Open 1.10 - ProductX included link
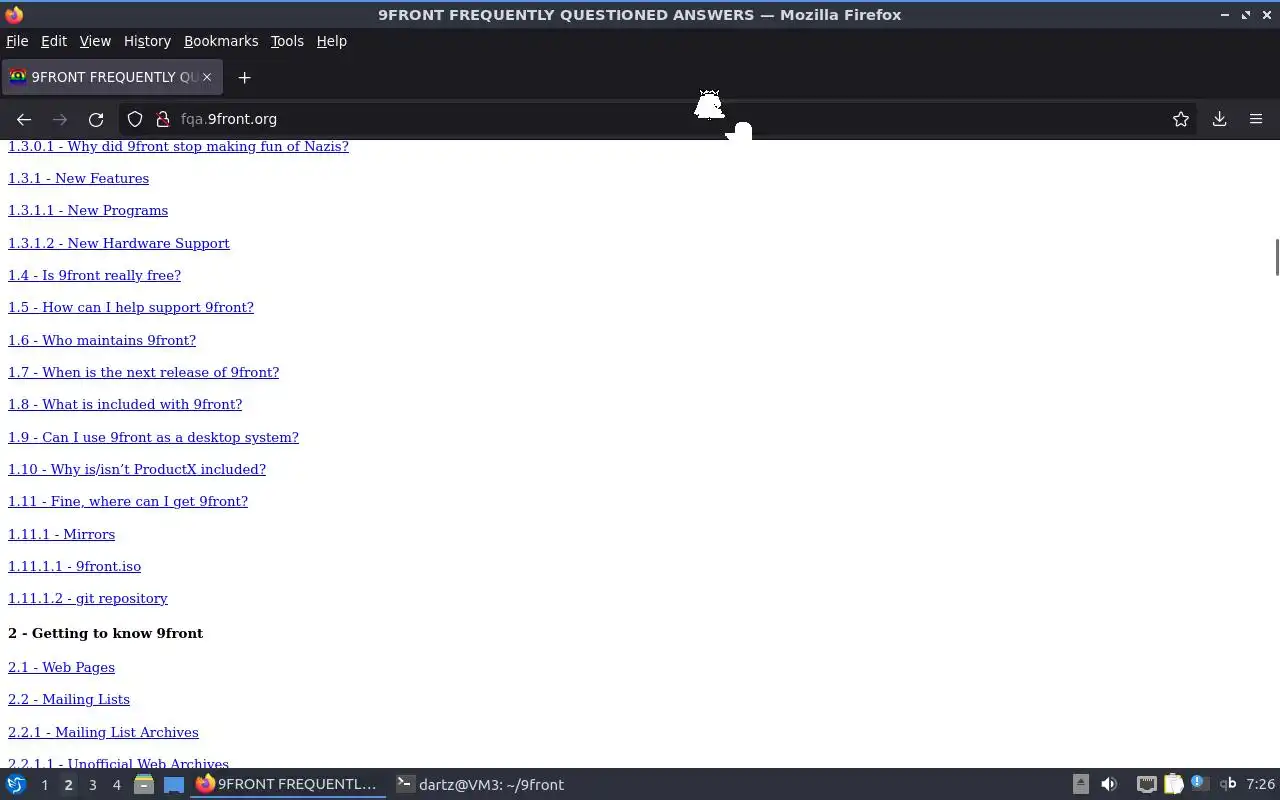 (x=137, y=469)
